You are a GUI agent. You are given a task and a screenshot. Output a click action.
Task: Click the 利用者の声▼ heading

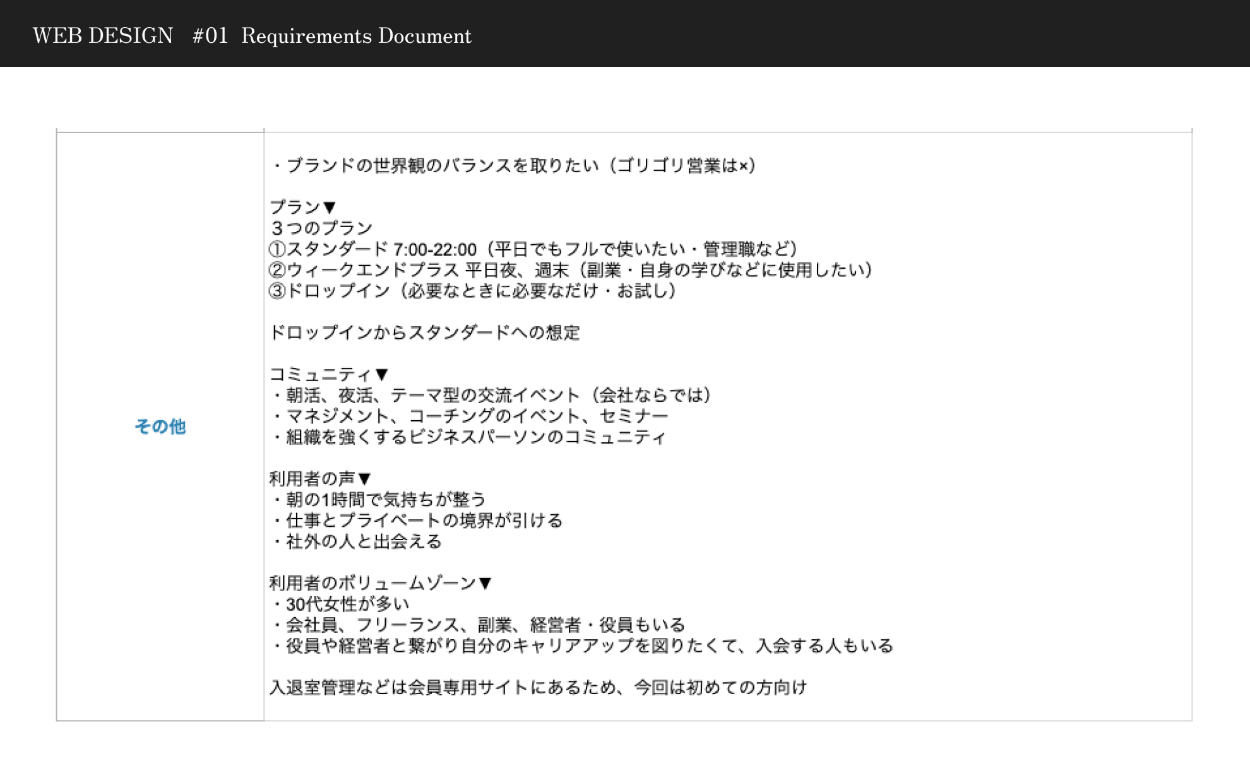[x=320, y=479]
